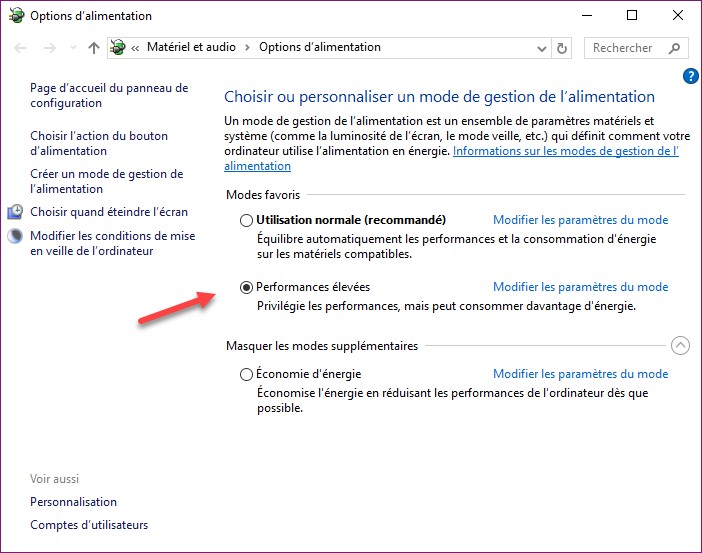Minimize the Options d'alimentation window

(x=587, y=15)
